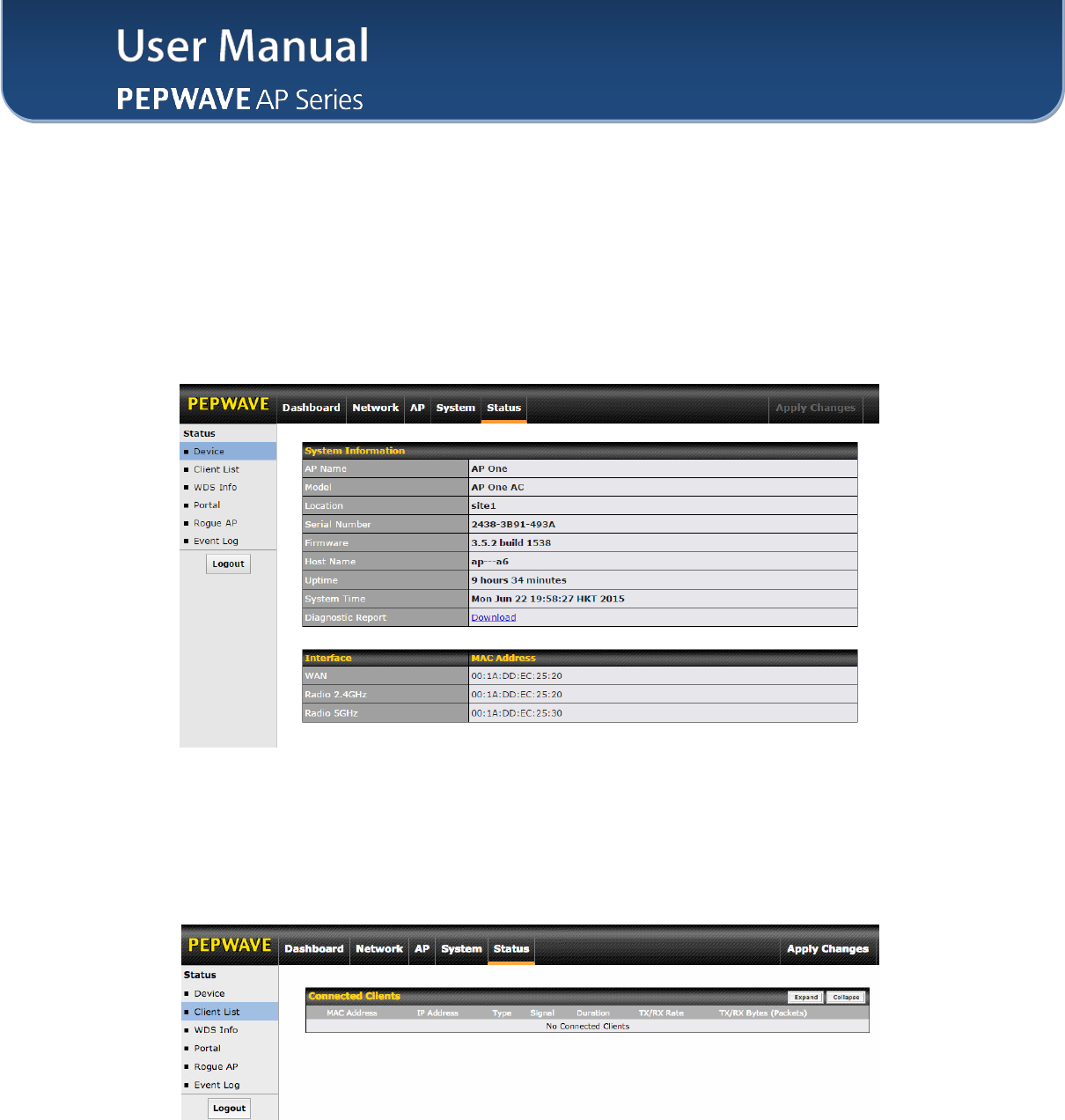Click the Radio 5GHz interface label
Image resolution: width=1065 pixels, height=1120 pixels.
[x=385, y=713]
